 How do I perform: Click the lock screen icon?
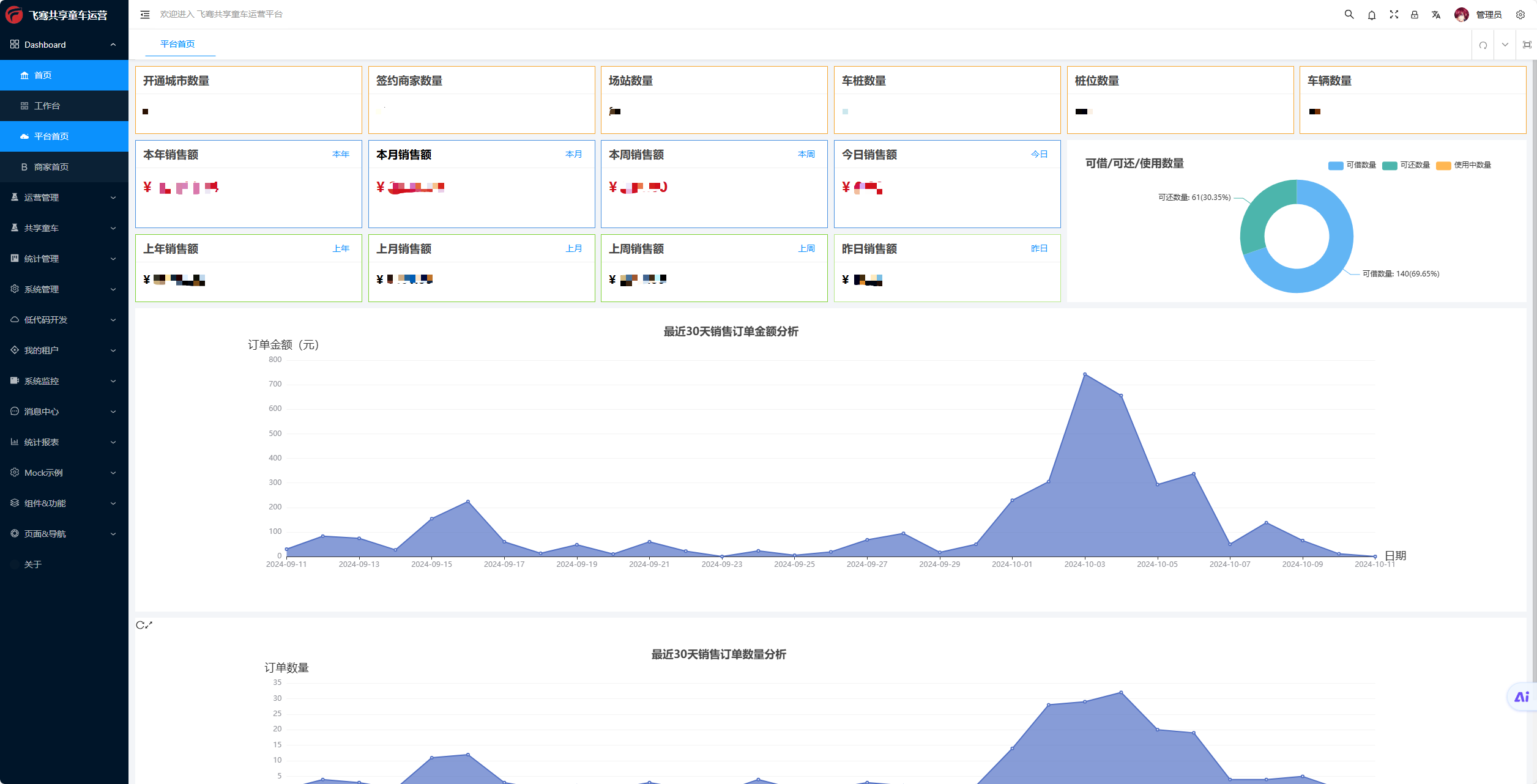[1415, 15]
